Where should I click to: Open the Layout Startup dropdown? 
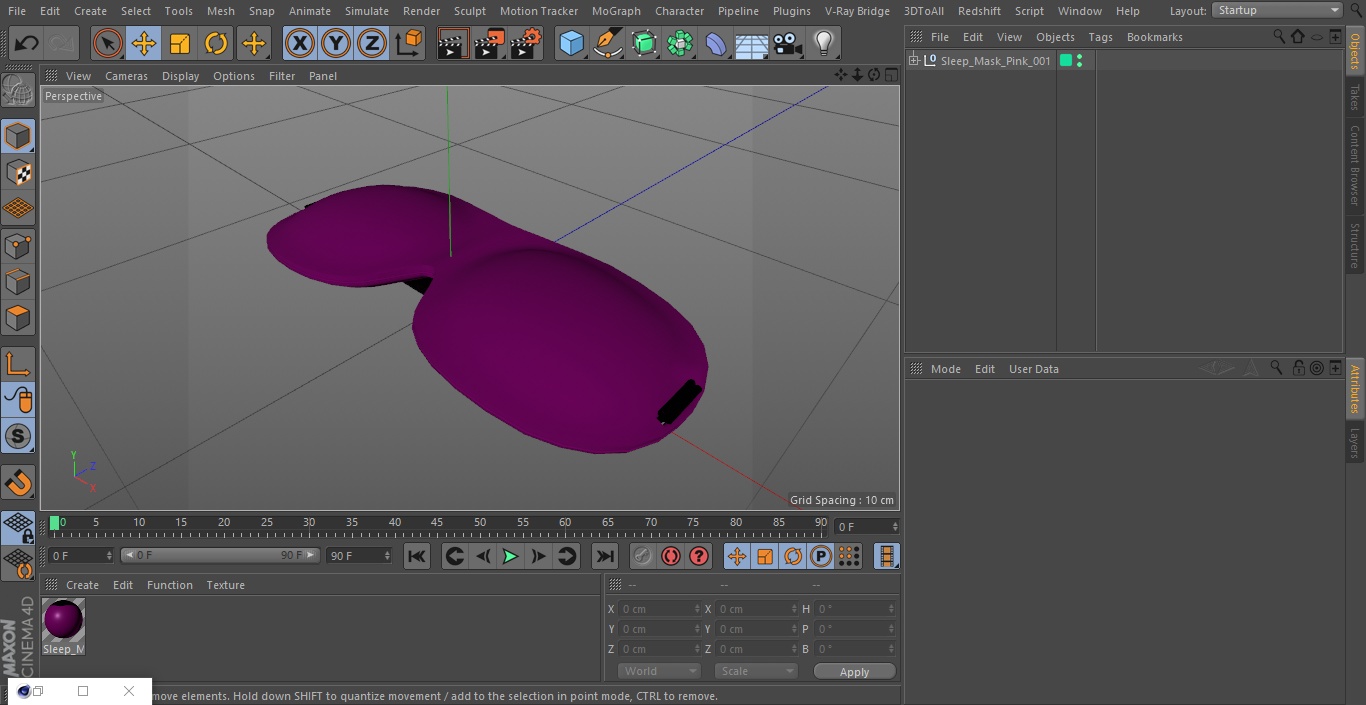(1277, 10)
